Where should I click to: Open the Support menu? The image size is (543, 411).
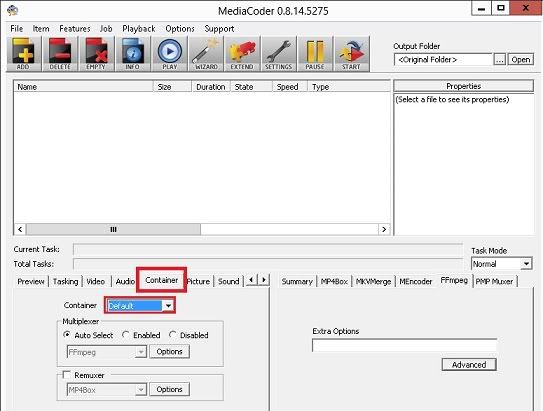coord(219,29)
